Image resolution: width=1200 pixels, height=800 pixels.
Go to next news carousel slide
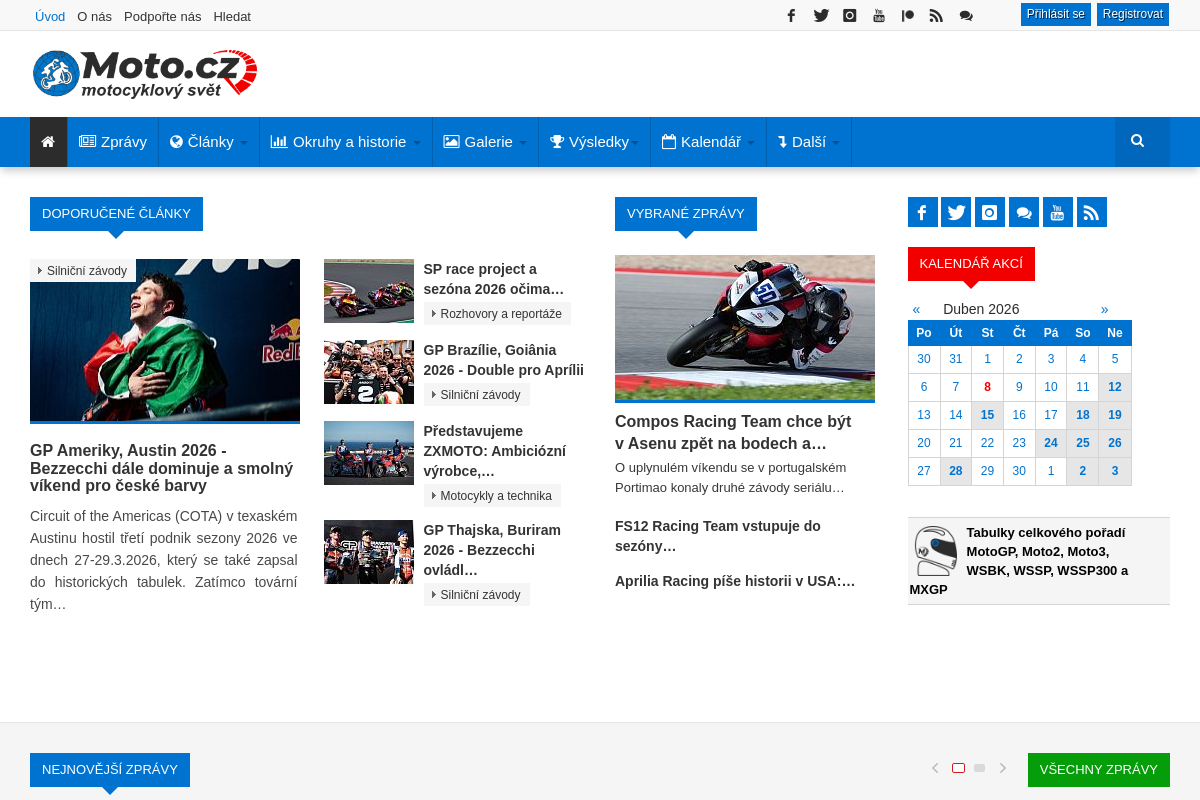coord(1003,768)
